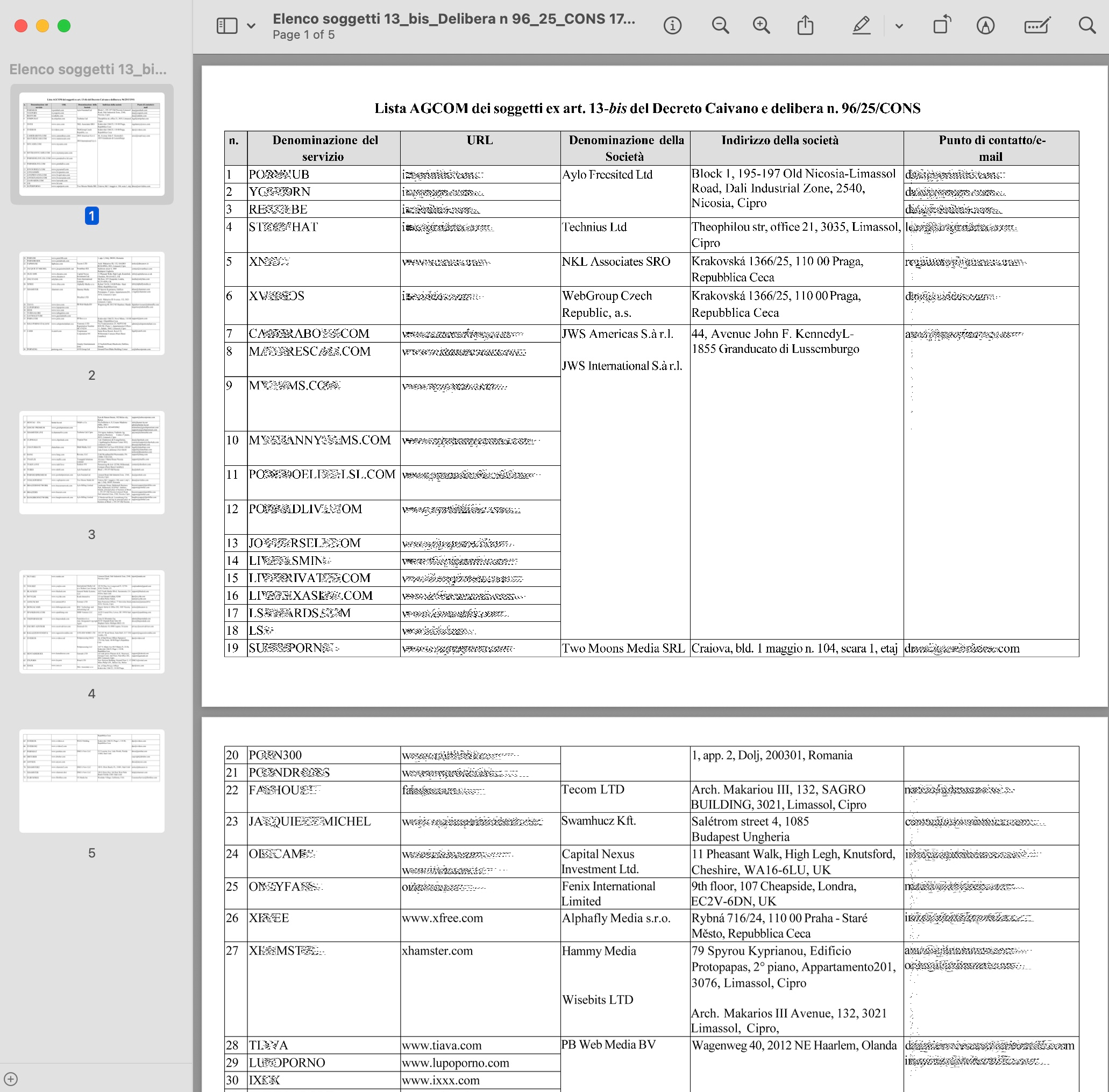Open the sidebar view options chevron

click(251, 26)
